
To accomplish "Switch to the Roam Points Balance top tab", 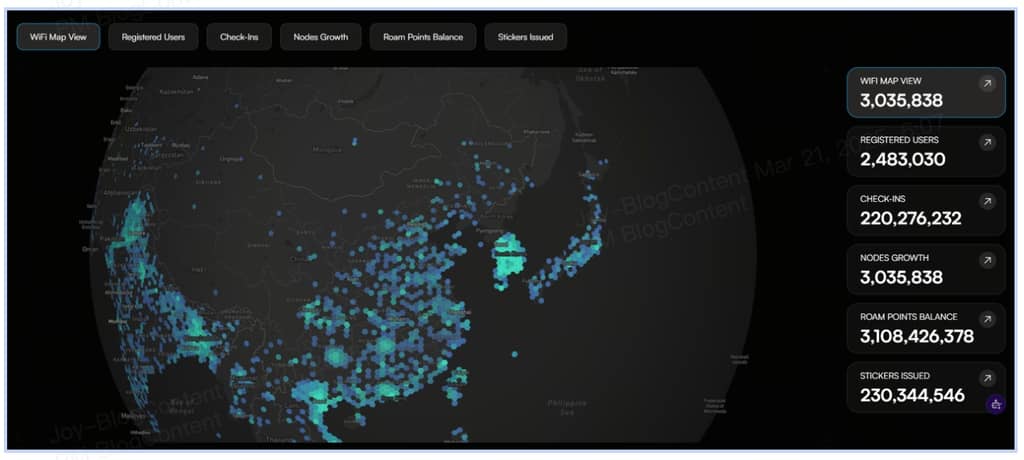I will pos(421,37).
